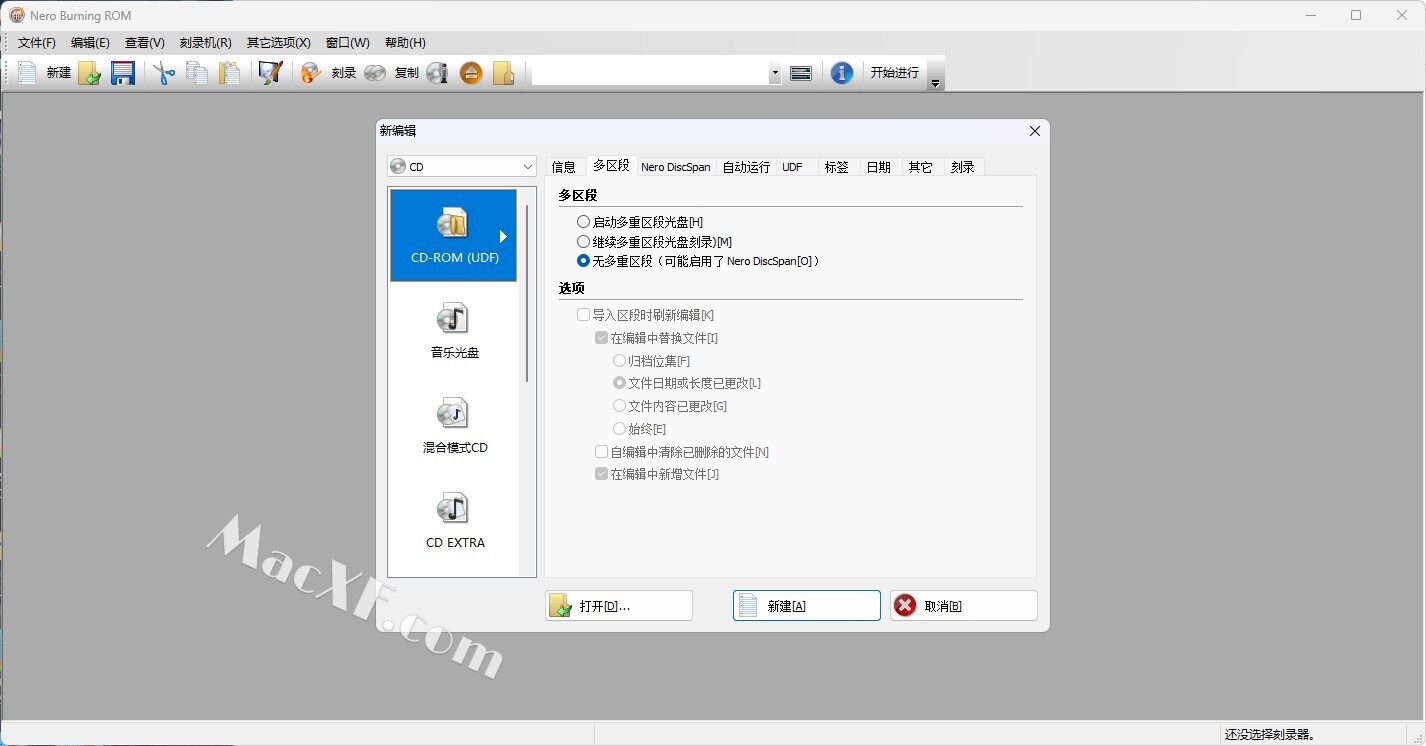
Task: Click the Copy disc (复制) toolbar icon
Action: tap(375, 73)
